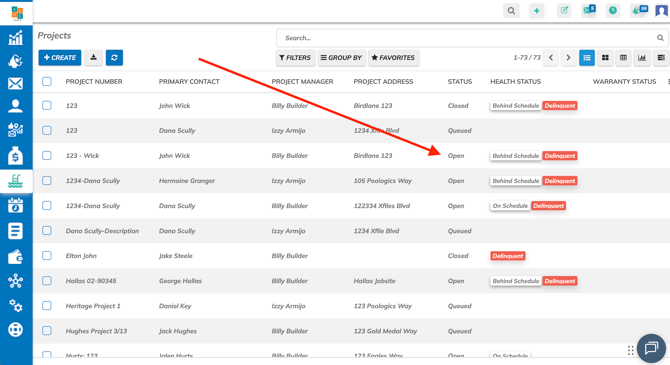Sort by Warranty Status column header
The image size is (670, 365).
pyautogui.click(x=624, y=81)
